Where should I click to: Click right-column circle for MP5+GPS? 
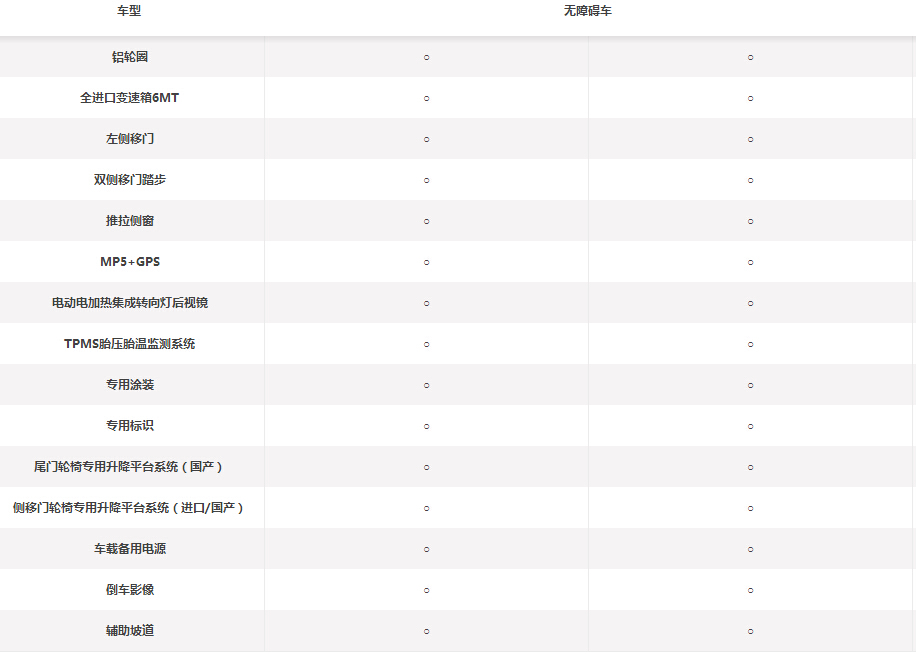pyautogui.click(x=750, y=262)
